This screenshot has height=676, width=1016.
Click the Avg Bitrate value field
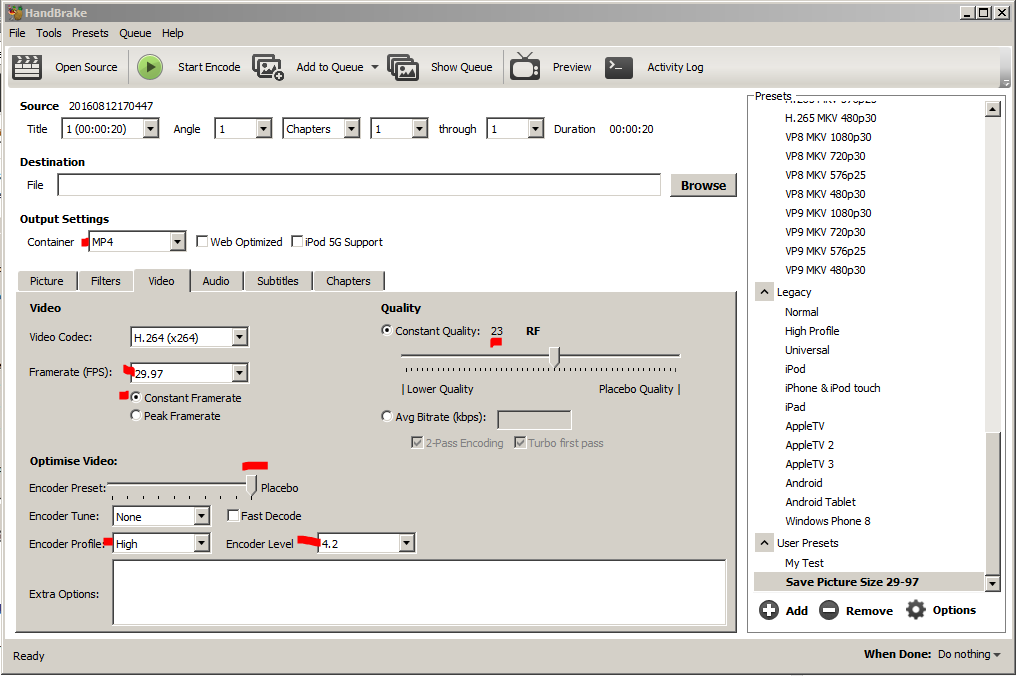point(534,419)
